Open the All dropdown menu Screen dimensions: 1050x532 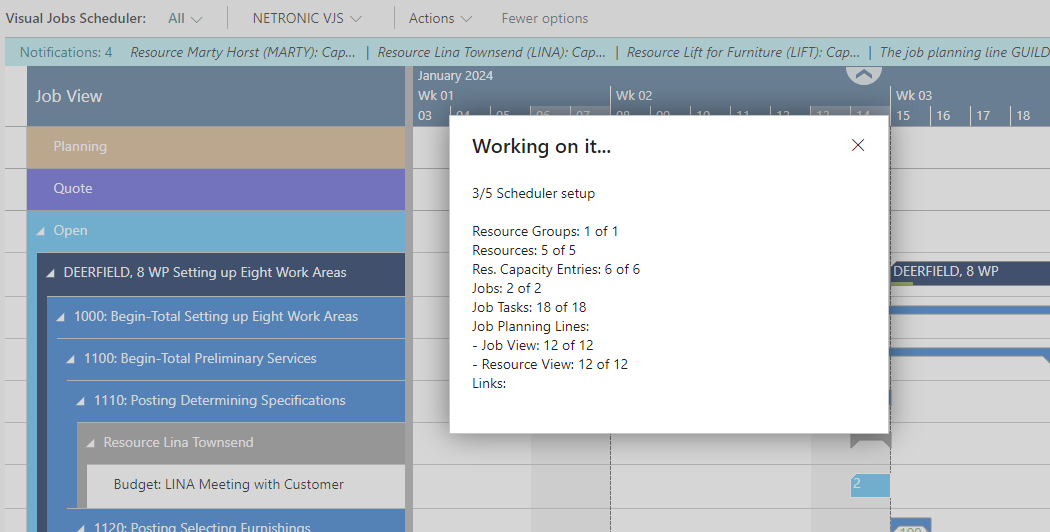[x=185, y=18]
